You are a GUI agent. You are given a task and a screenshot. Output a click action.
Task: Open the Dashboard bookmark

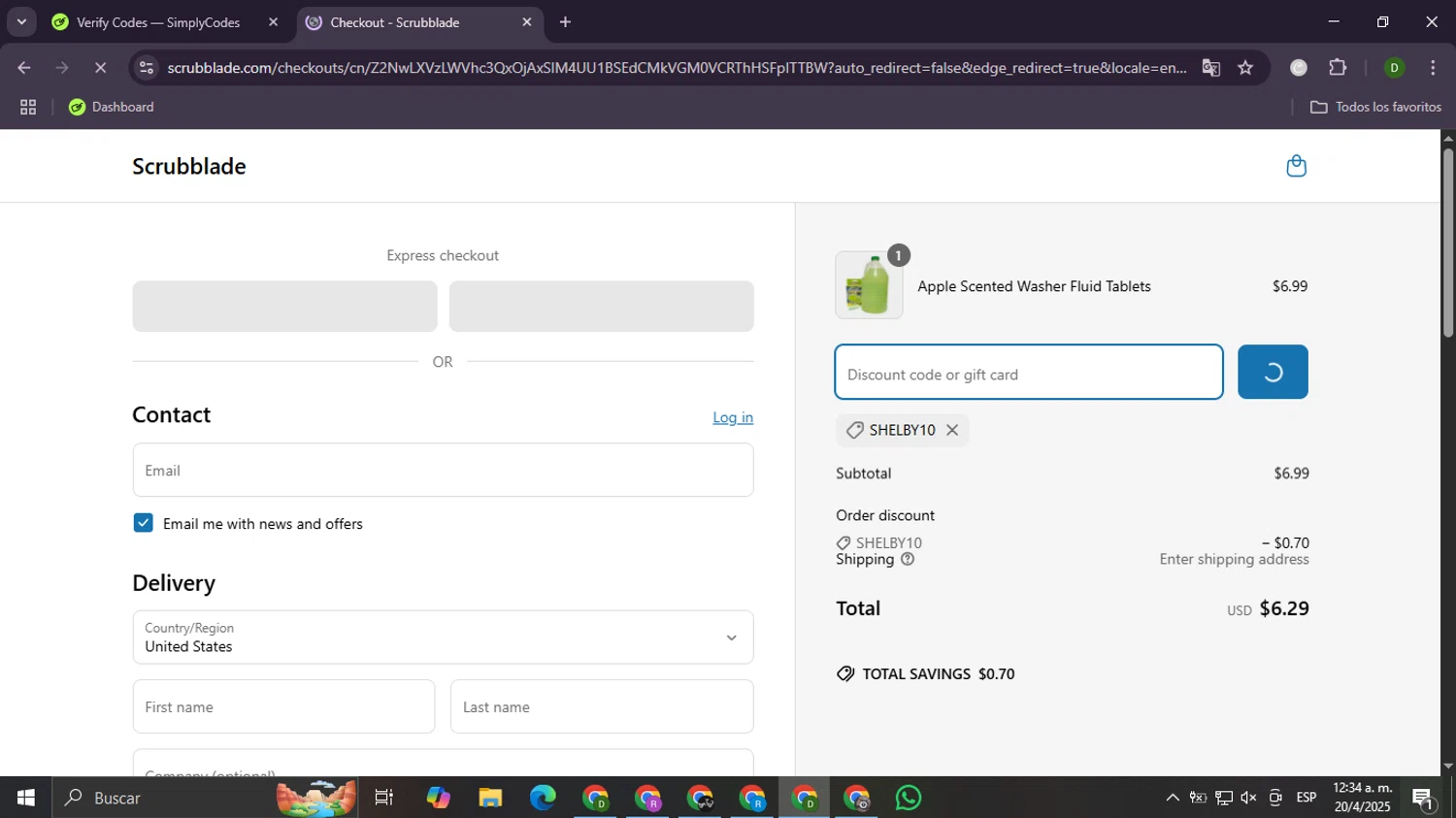click(x=112, y=107)
